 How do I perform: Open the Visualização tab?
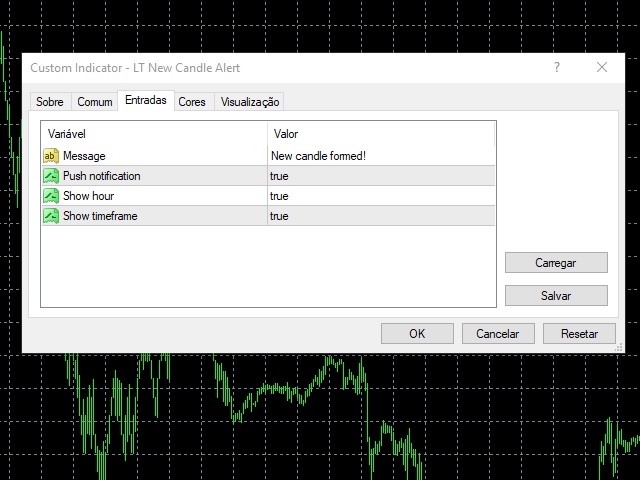[250, 102]
